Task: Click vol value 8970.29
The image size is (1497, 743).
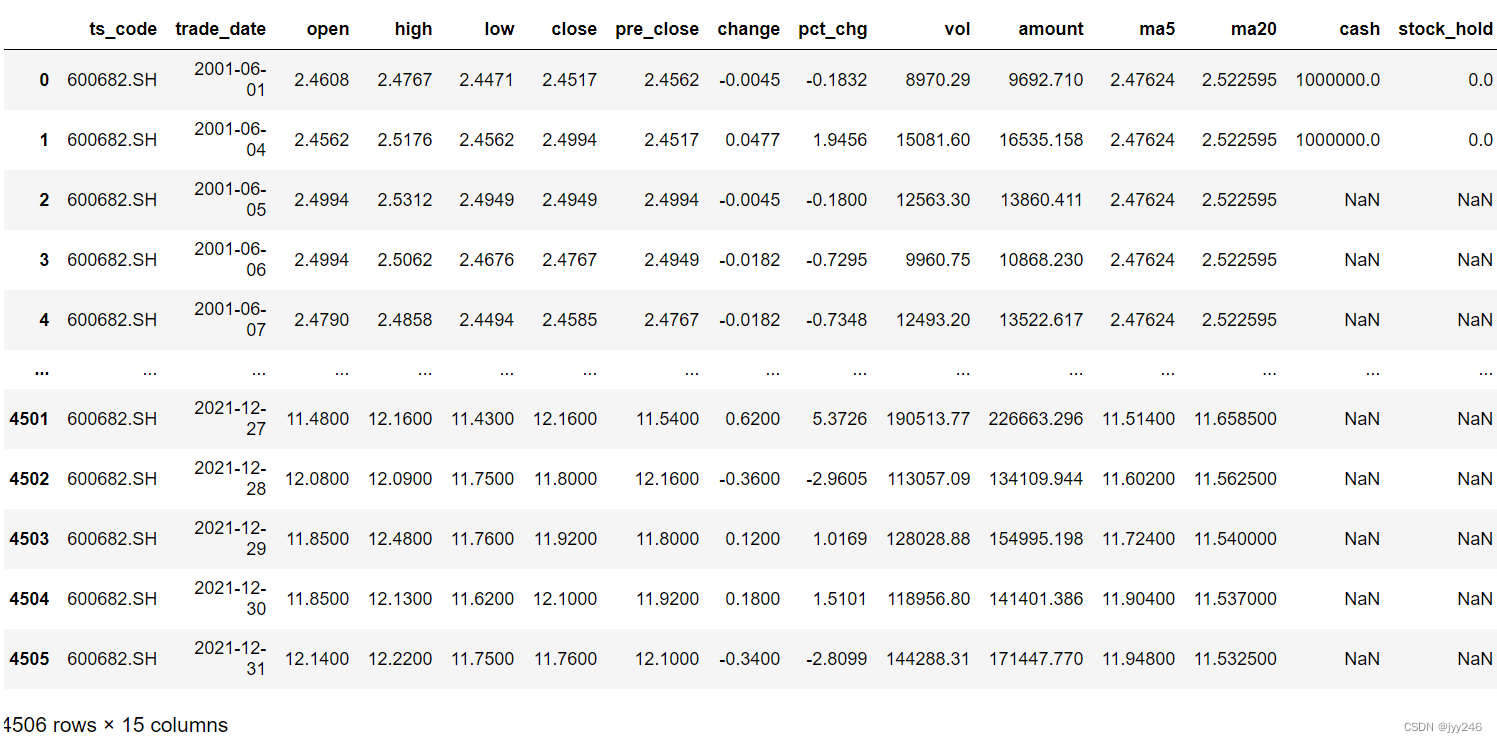Action: pyautogui.click(x=938, y=80)
